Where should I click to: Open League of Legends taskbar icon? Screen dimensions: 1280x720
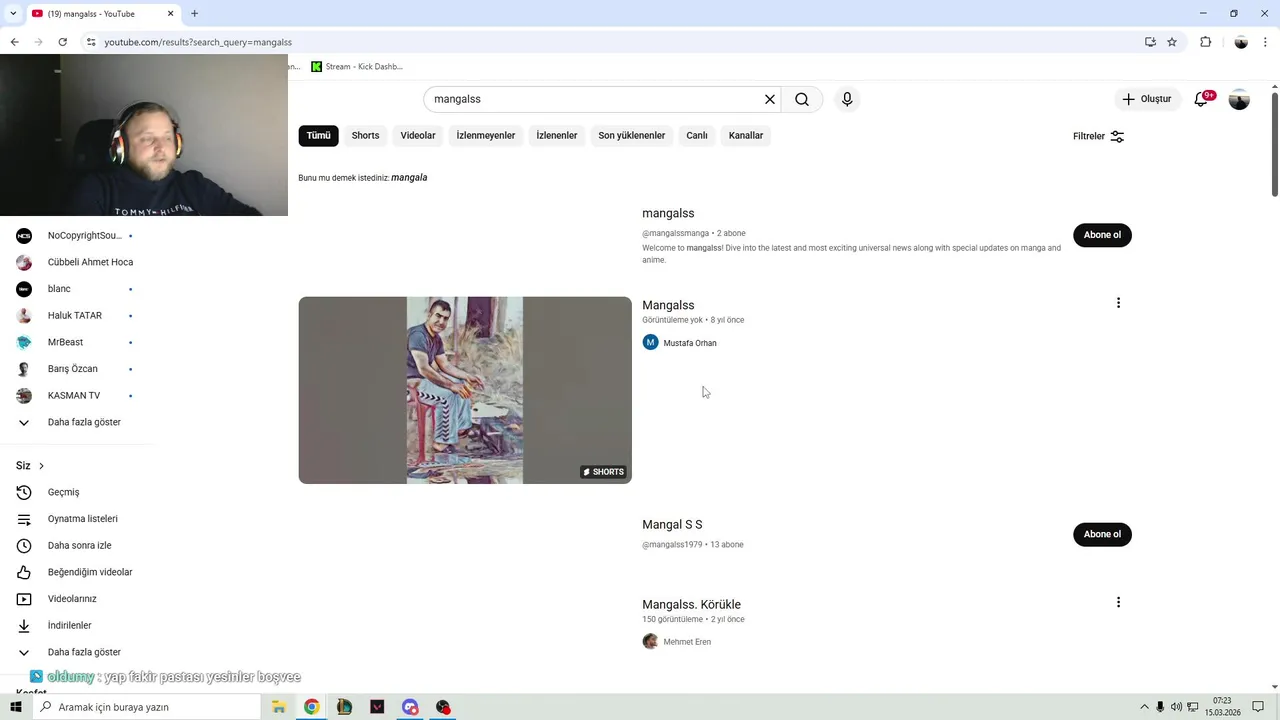click(344, 707)
